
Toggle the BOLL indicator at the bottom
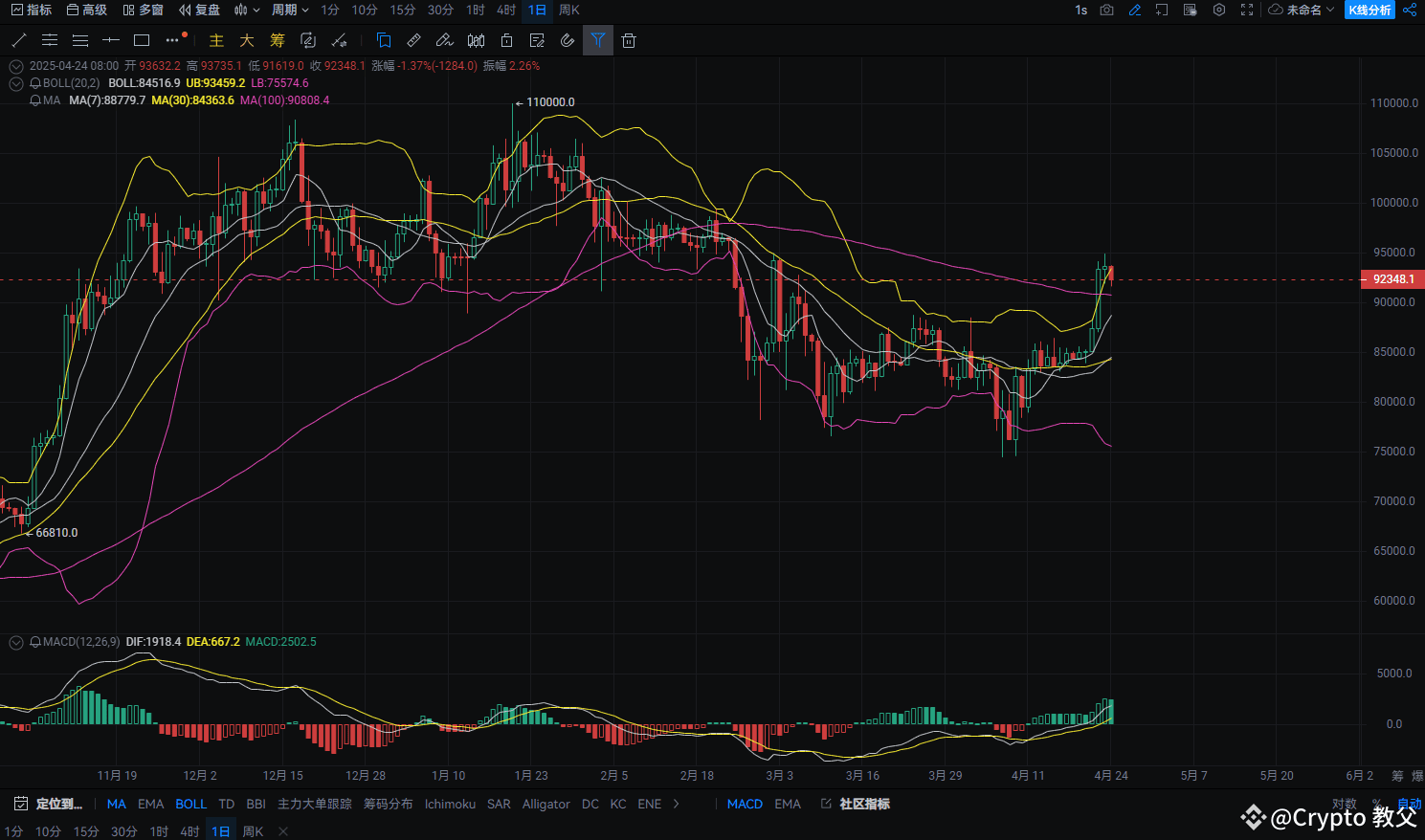[x=190, y=804]
